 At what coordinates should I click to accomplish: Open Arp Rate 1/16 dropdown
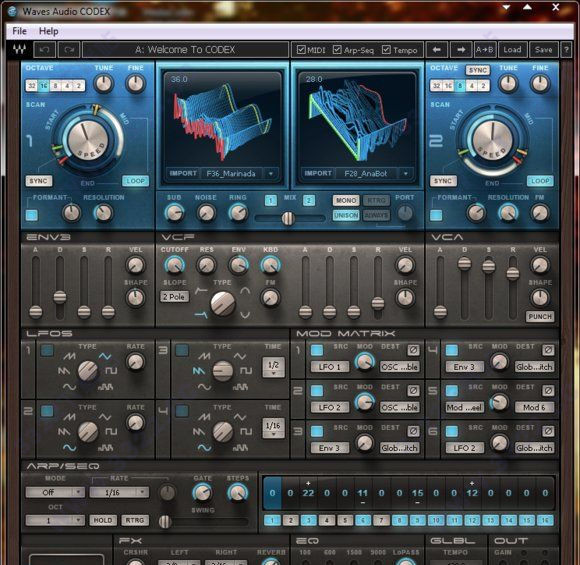(x=119, y=492)
